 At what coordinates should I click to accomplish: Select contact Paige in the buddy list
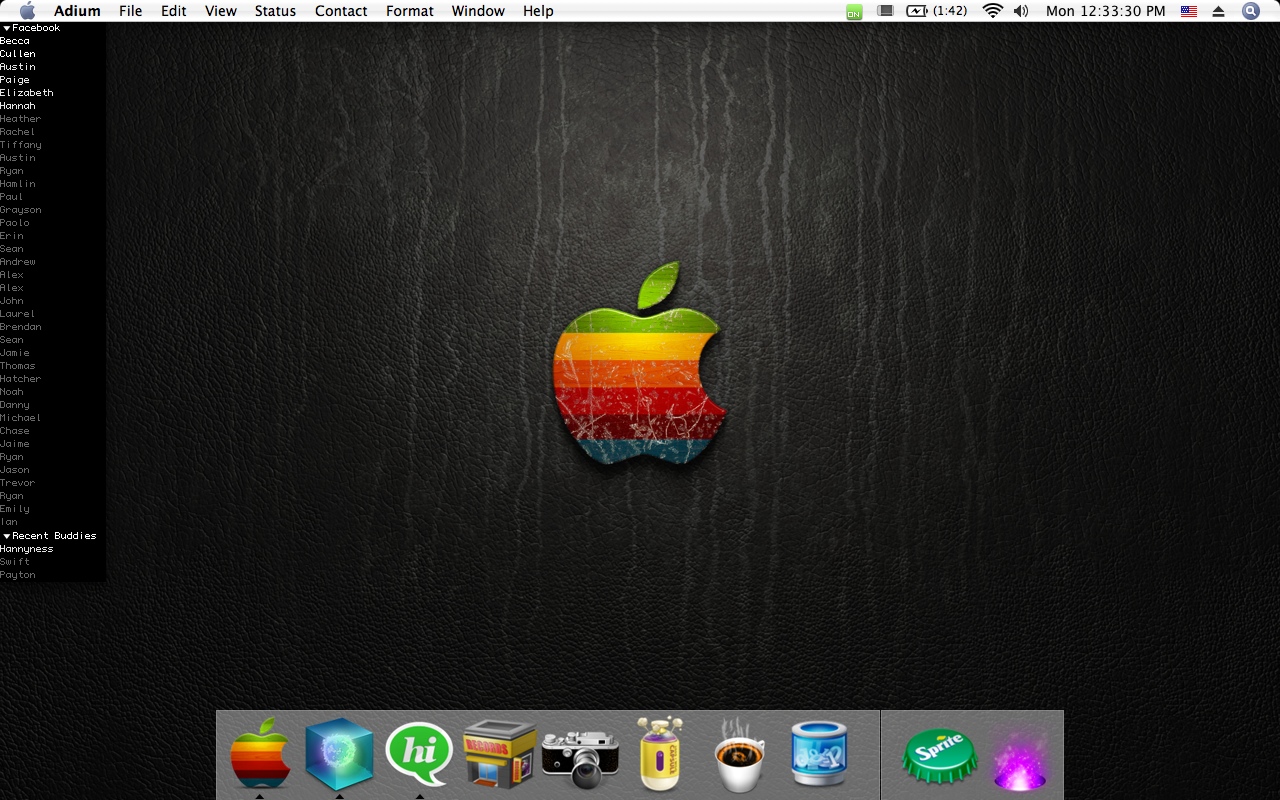pyautogui.click(x=15, y=80)
